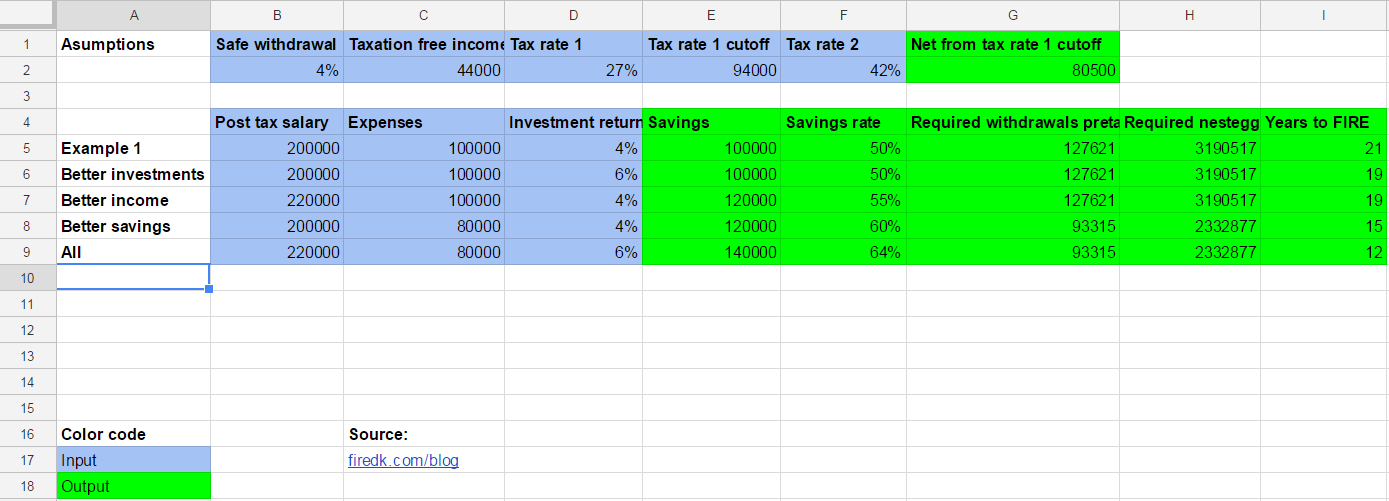The width and height of the screenshot is (1389, 501).
Task: Select row 5 header
Action: coord(27,148)
